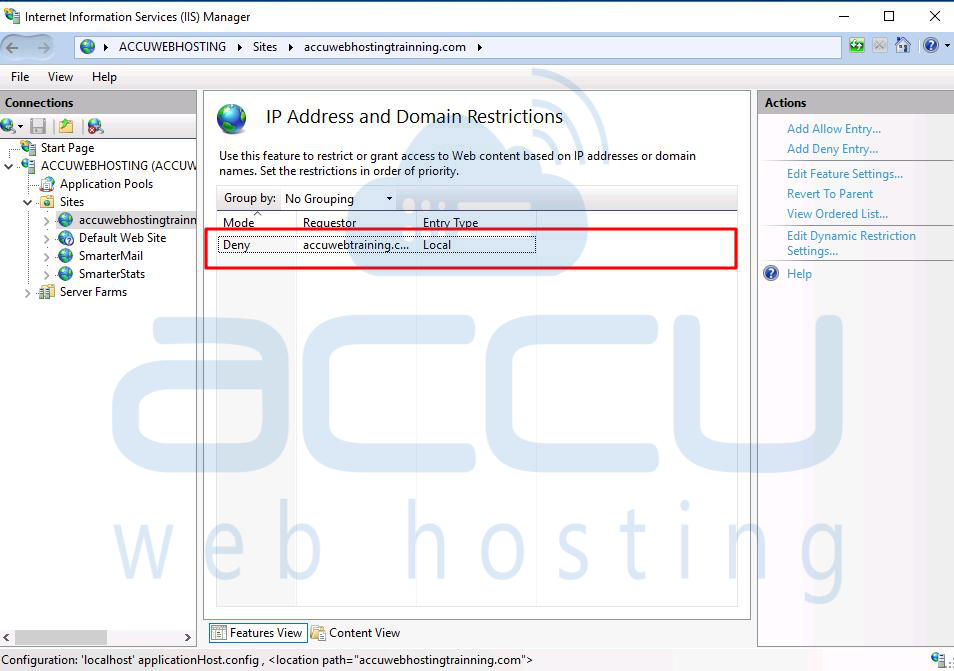This screenshot has height=671, width=954.
Task: Select the ACCUWEBHOSTING server node
Action: [118, 165]
